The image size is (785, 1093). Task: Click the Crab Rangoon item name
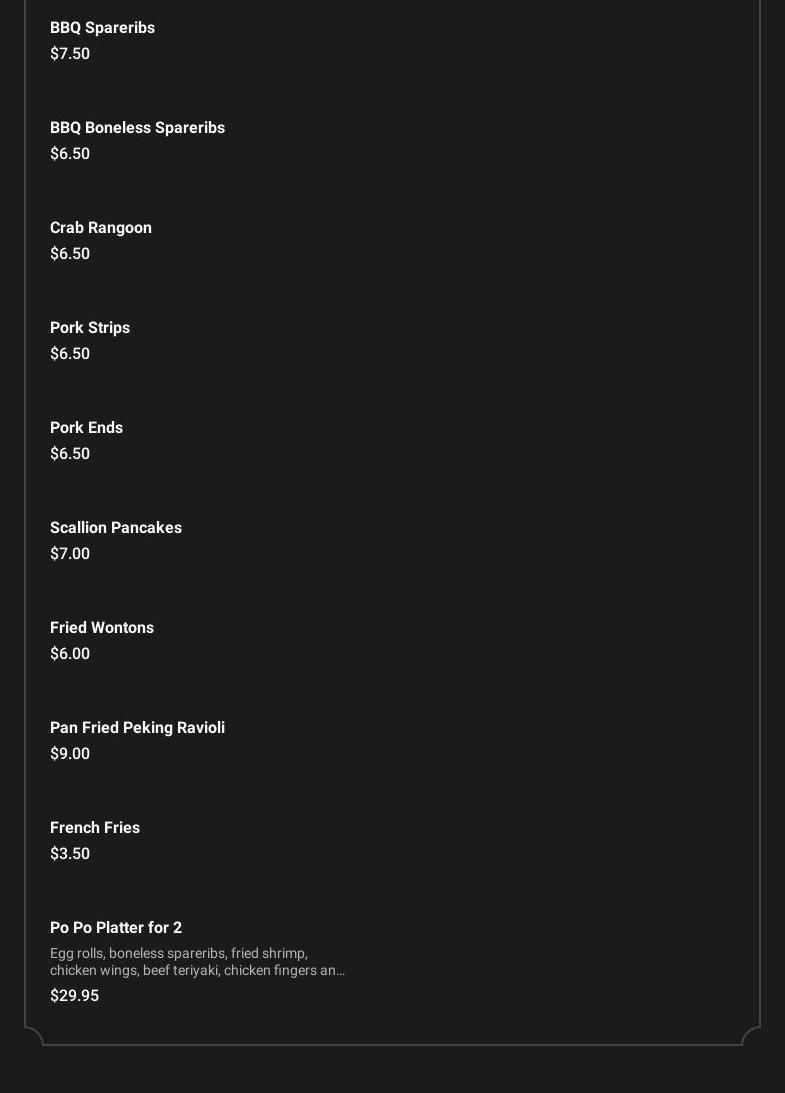(101, 228)
